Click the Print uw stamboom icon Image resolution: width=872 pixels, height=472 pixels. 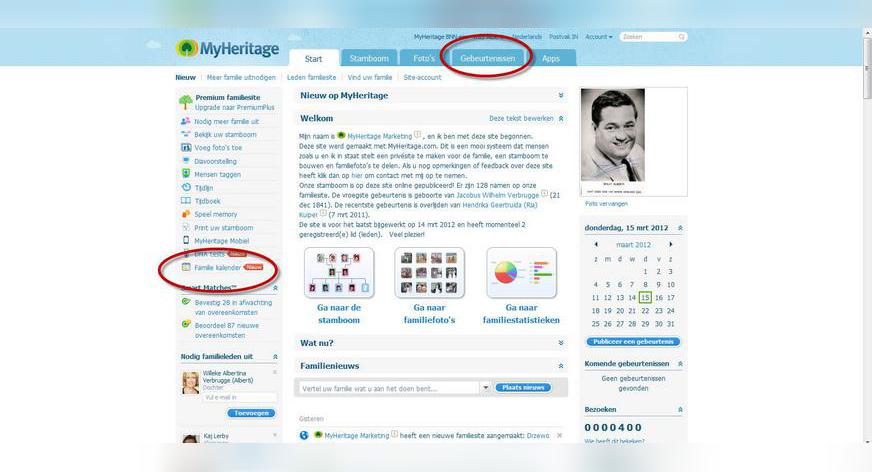(x=186, y=227)
